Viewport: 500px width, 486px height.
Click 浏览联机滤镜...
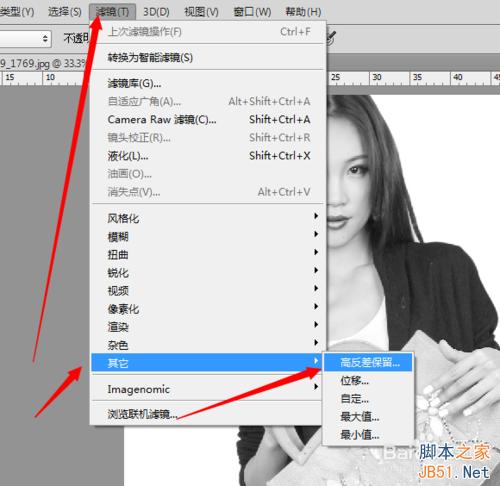207,414
